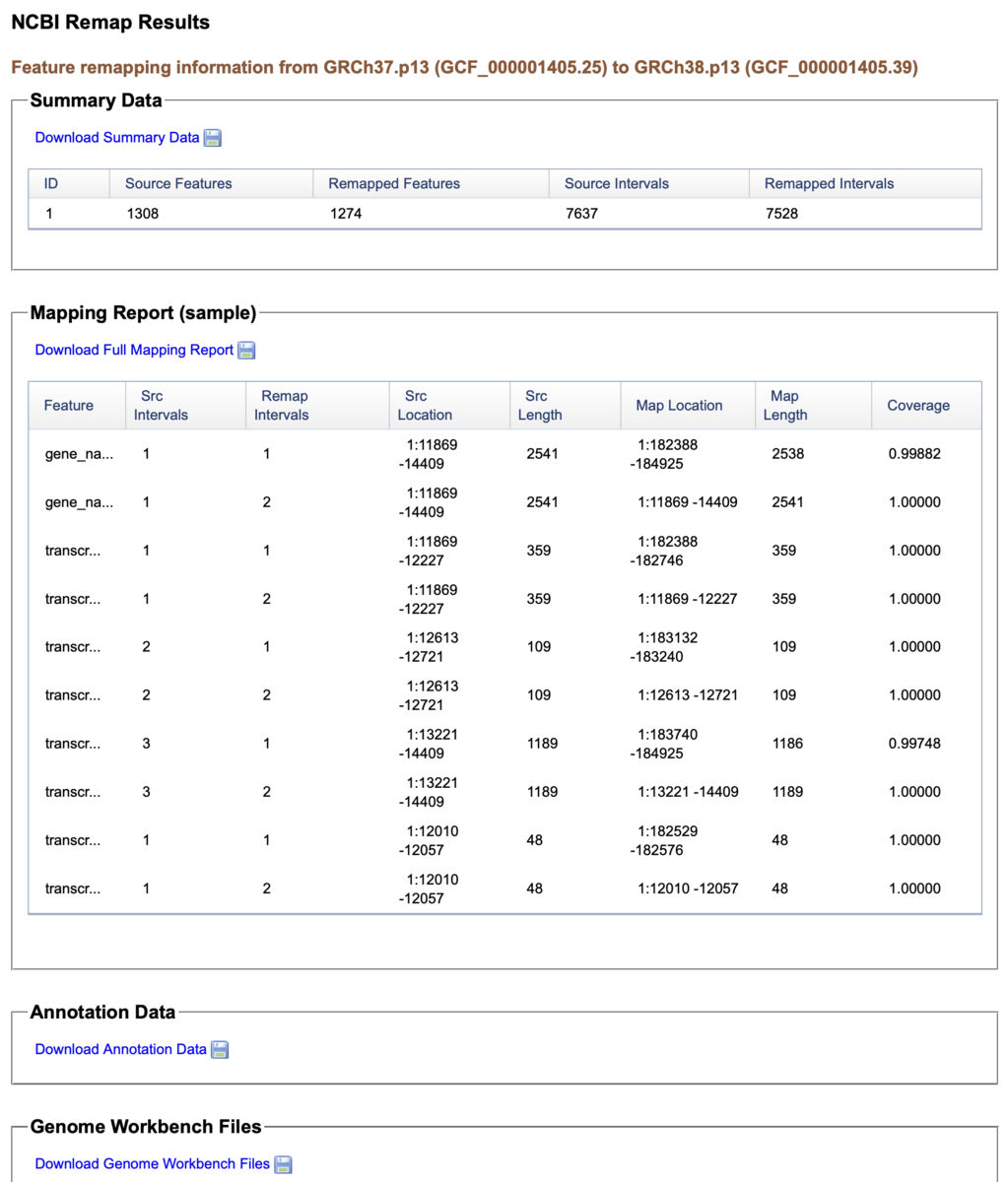Click the disk icon beside Download Annotation Data

tap(220, 1050)
